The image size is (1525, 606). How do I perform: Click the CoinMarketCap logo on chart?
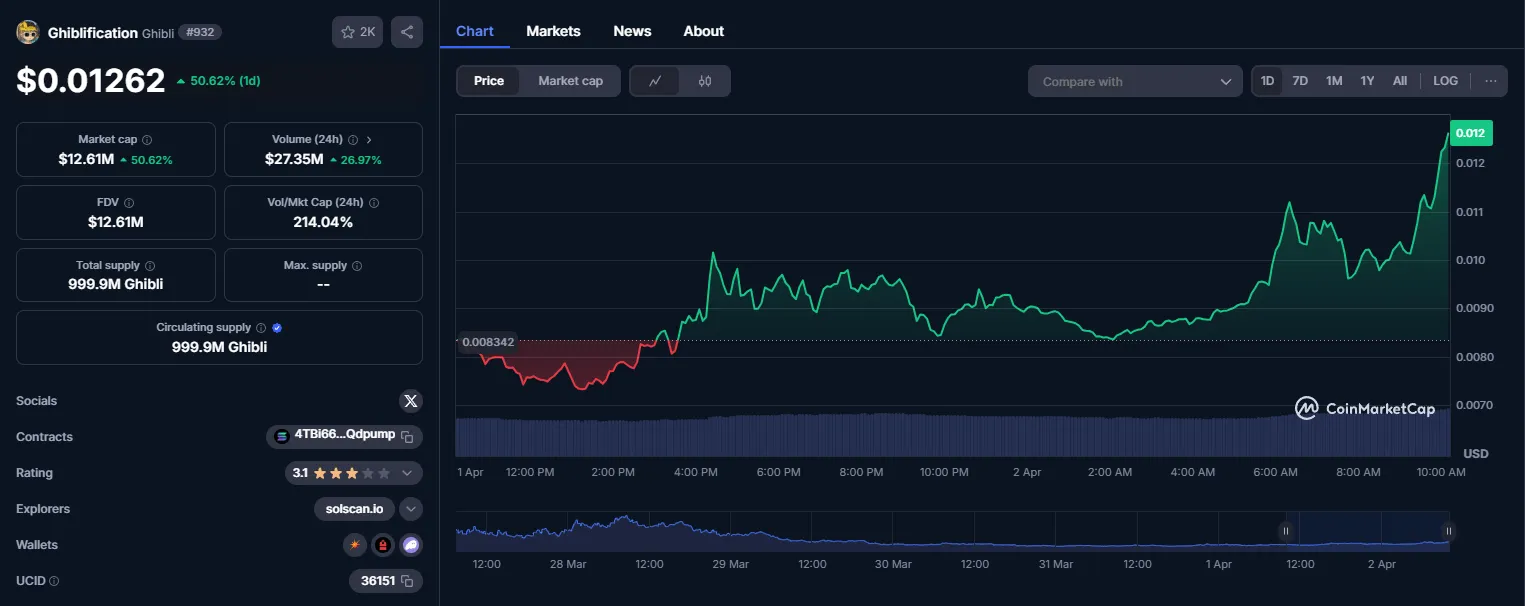[x=1365, y=408]
